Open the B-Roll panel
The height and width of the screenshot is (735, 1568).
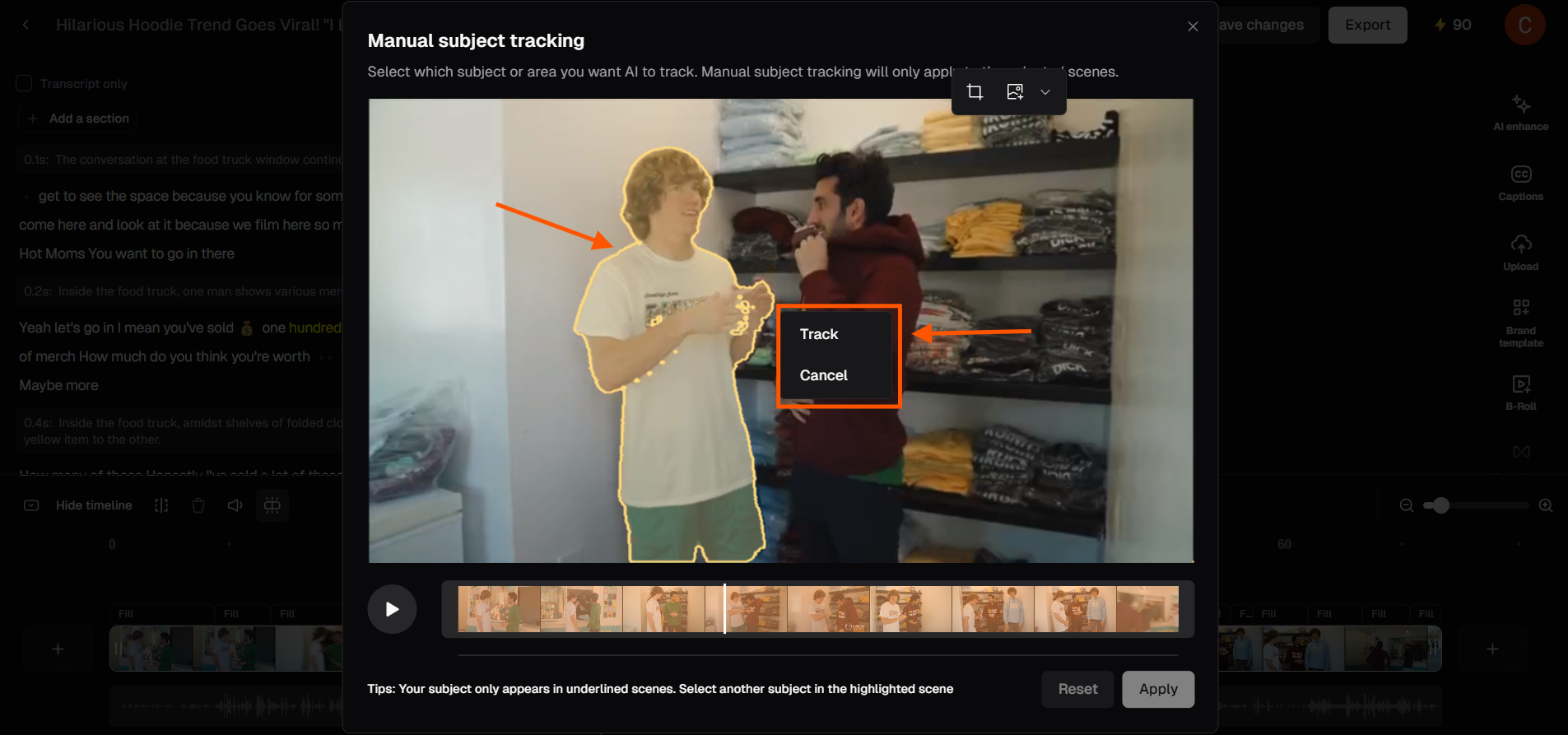(x=1520, y=393)
